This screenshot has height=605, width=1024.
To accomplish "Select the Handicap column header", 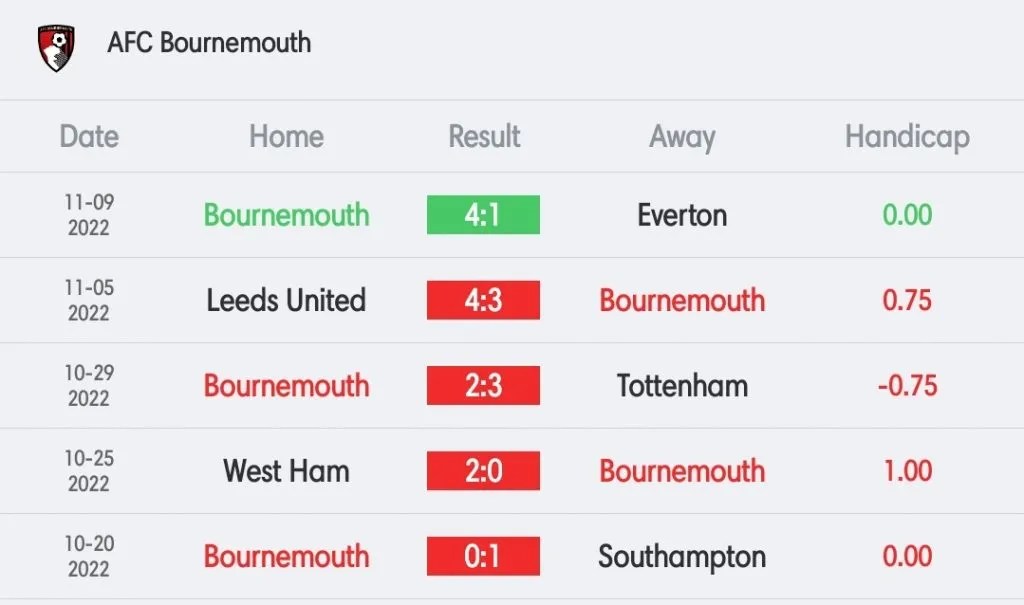I will pyautogui.click(x=907, y=137).
